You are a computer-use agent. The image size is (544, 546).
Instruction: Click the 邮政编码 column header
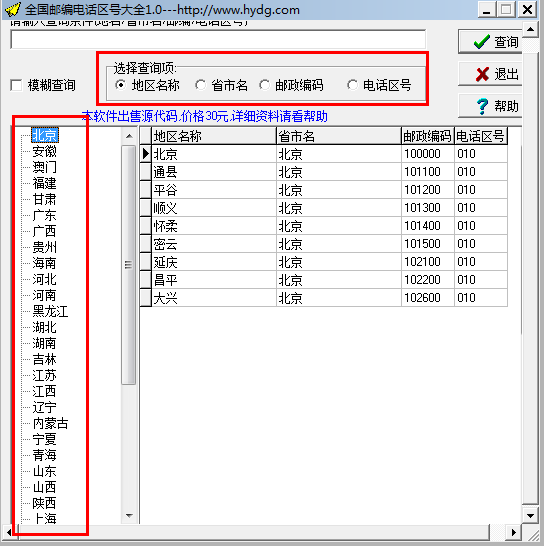(428, 136)
